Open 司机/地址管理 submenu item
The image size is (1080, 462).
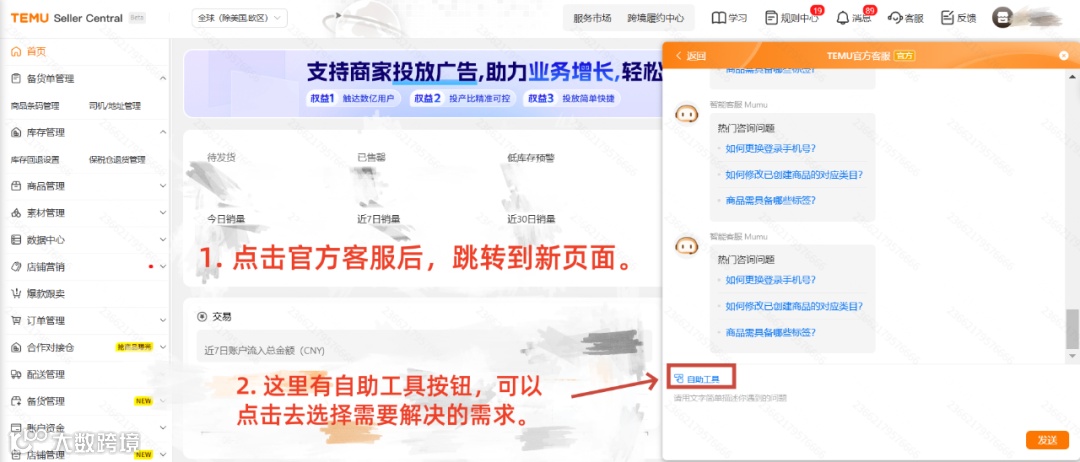(115, 106)
